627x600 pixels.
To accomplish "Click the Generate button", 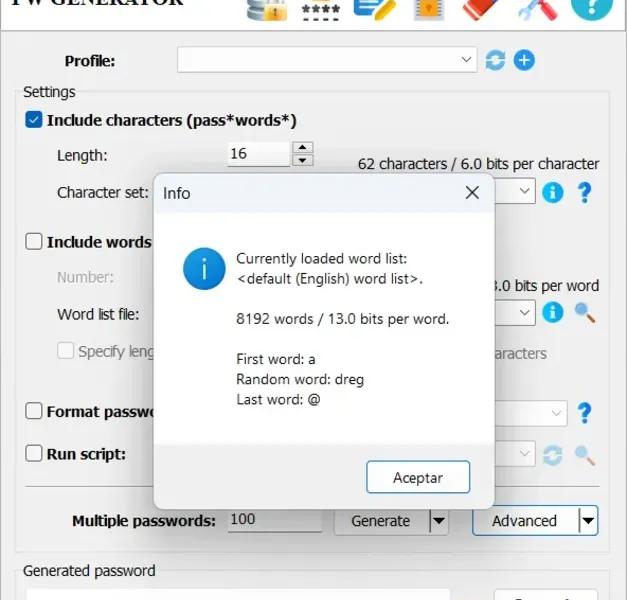I will click(x=381, y=521).
